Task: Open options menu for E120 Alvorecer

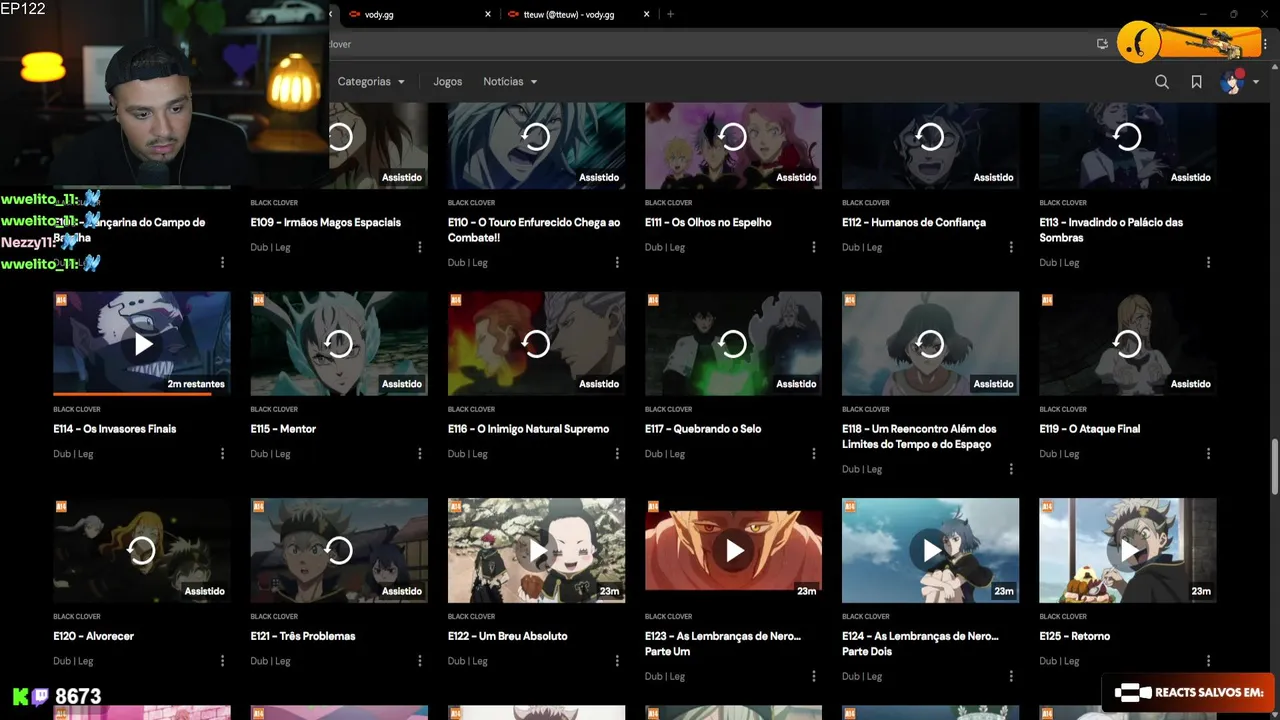Action: (222, 661)
